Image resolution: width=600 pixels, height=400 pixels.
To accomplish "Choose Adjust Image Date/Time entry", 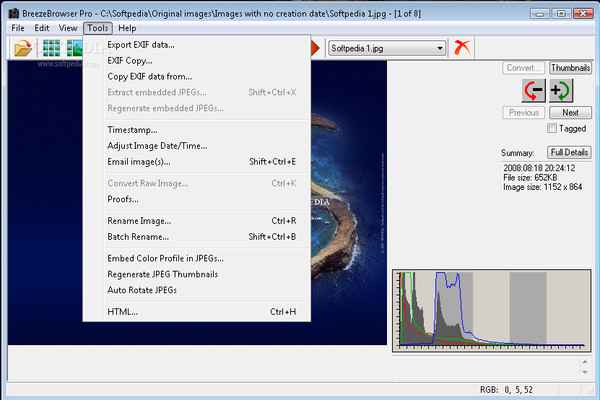I will (x=196, y=146).
